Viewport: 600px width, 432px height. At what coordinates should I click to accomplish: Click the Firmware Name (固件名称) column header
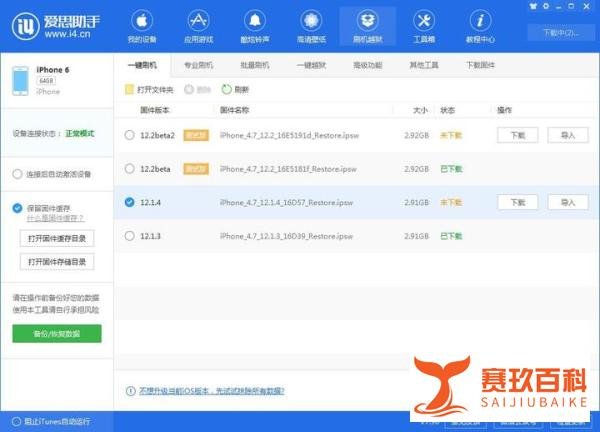click(x=234, y=110)
